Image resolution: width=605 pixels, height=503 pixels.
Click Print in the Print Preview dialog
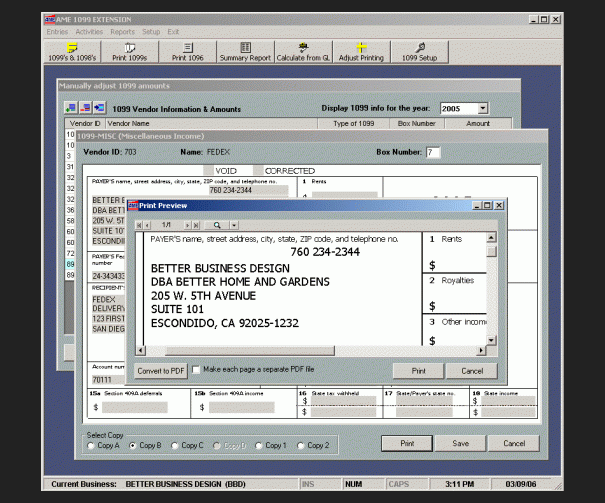coord(419,371)
